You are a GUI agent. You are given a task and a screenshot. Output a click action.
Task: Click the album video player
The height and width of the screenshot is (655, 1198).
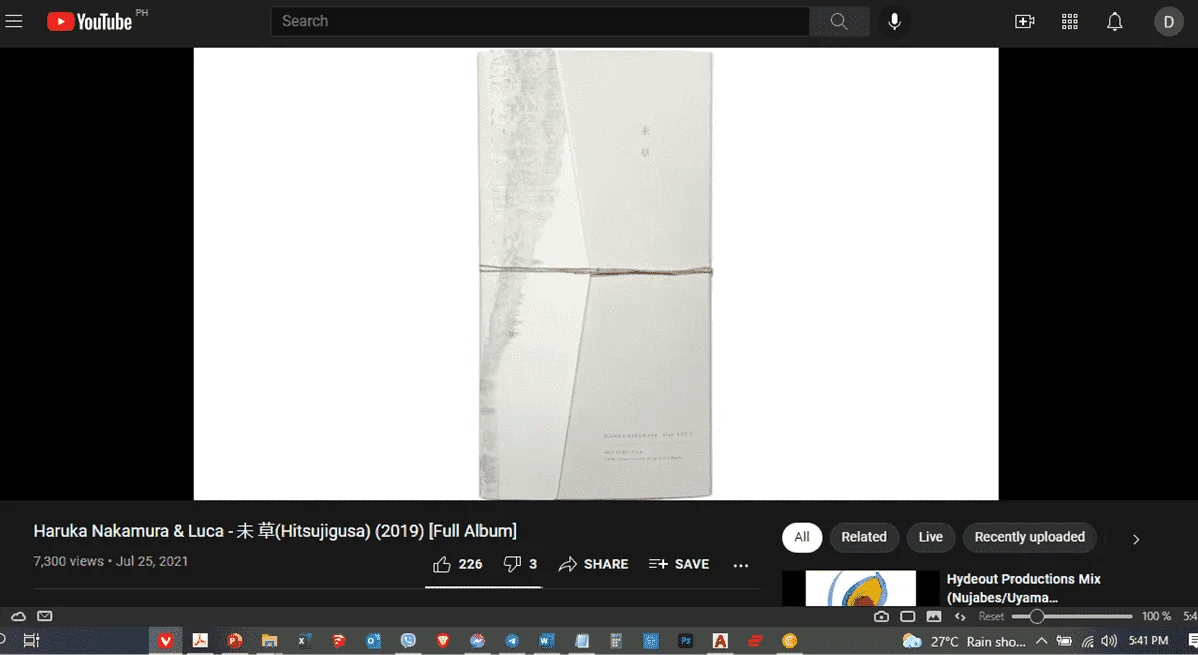point(596,274)
